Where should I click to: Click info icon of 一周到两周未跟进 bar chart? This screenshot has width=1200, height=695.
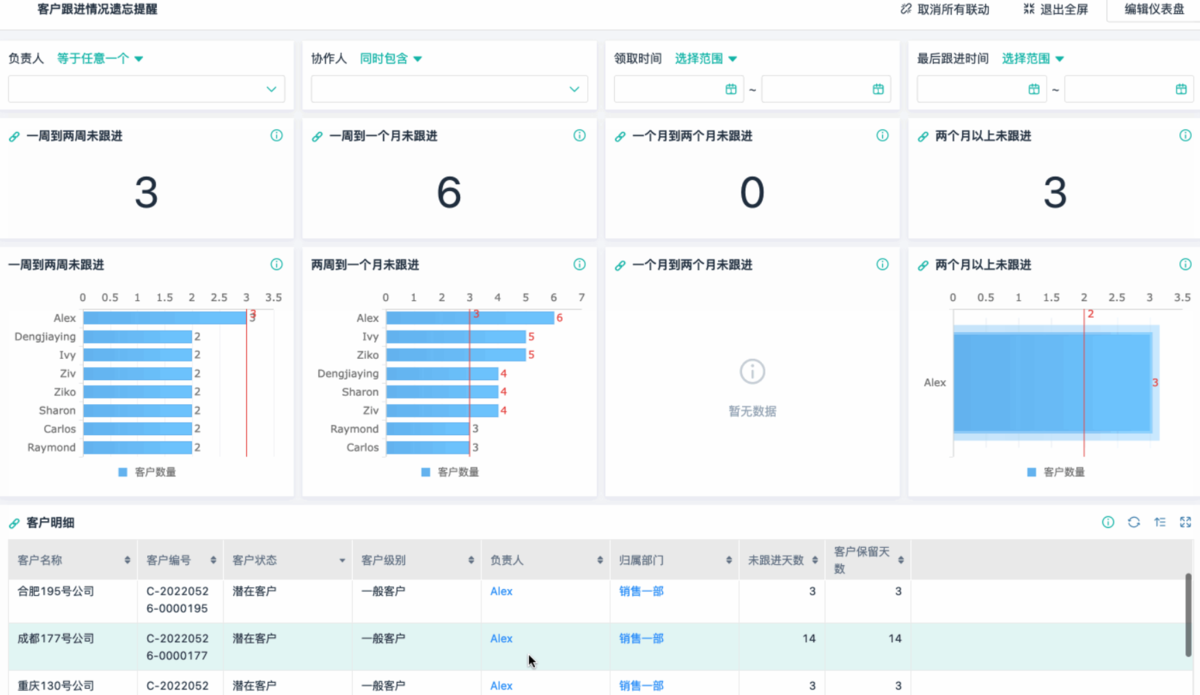[277, 265]
